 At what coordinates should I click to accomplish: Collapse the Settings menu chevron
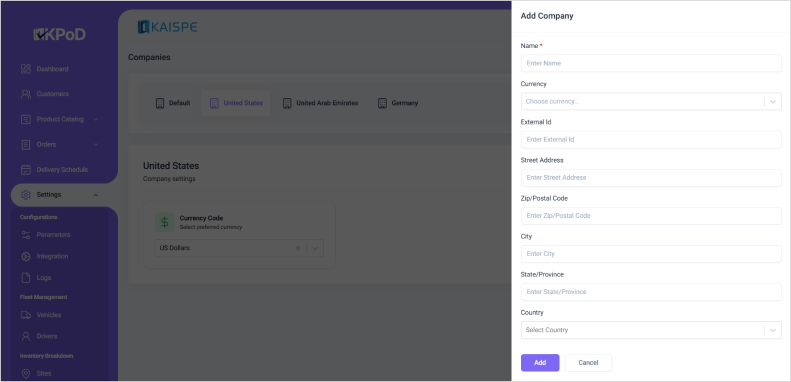click(96, 195)
